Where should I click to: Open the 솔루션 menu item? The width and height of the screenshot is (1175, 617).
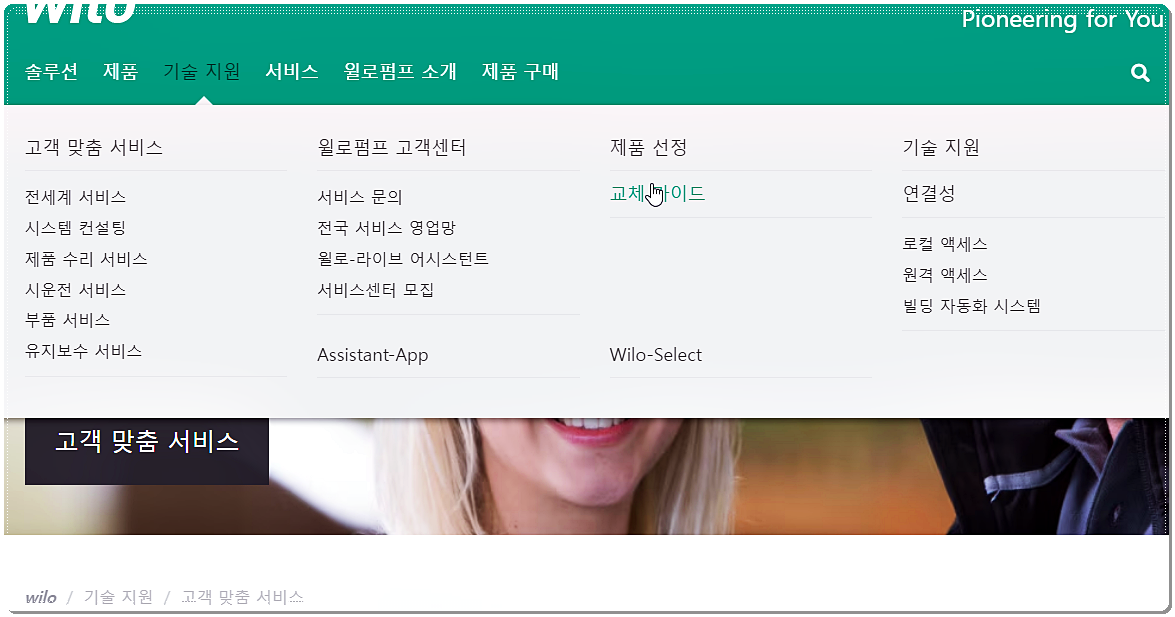pyautogui.click(x=50, y=71)
